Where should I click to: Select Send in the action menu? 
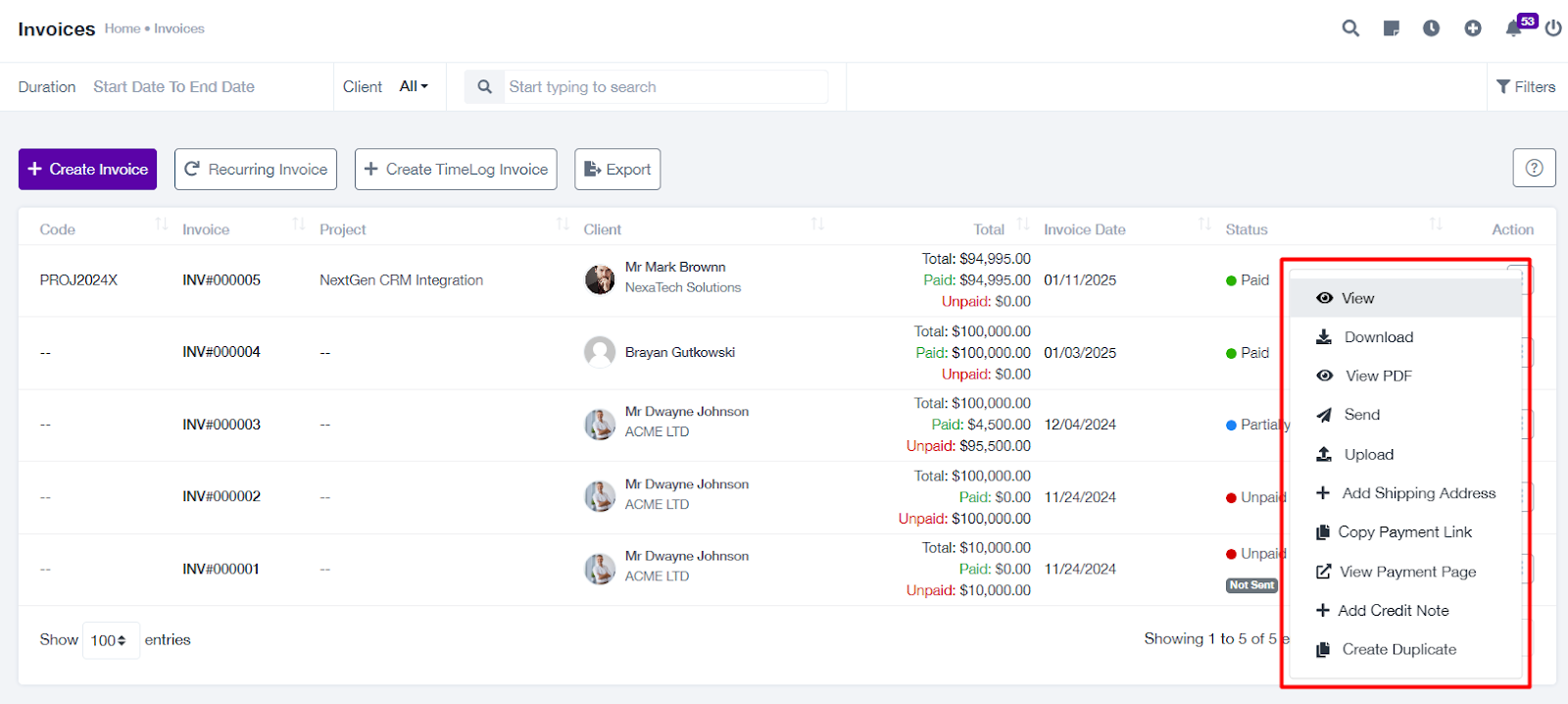[x=1405, y=415]
